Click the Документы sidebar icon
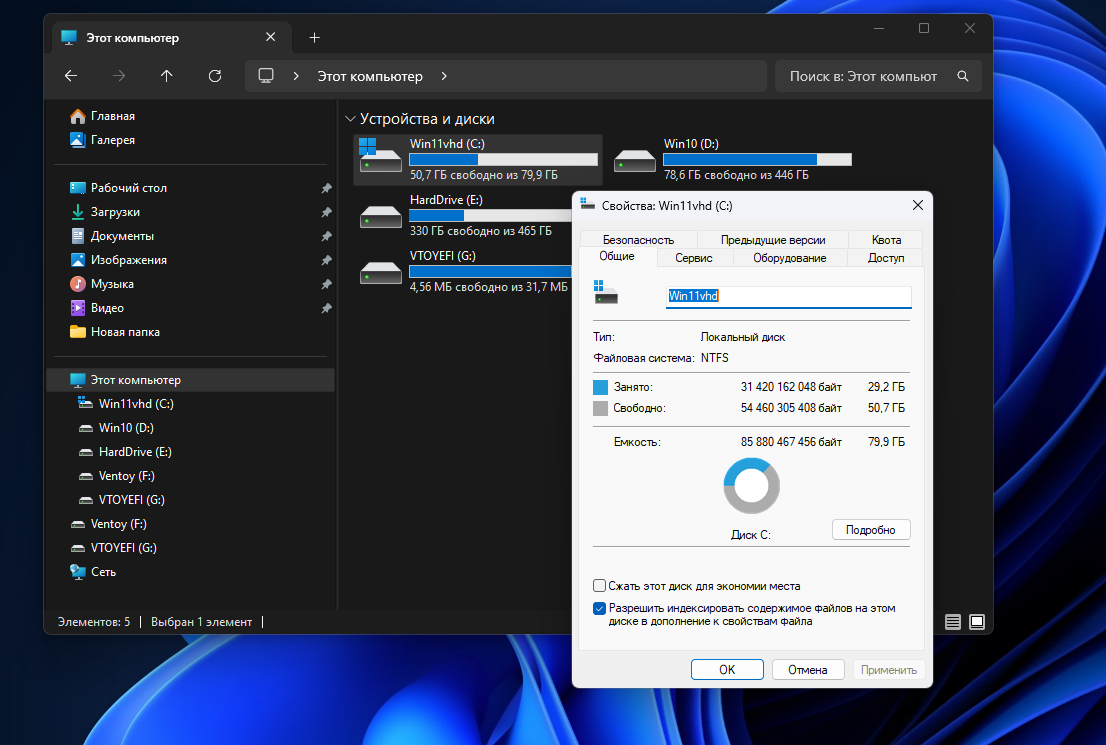 pos(78,236)
